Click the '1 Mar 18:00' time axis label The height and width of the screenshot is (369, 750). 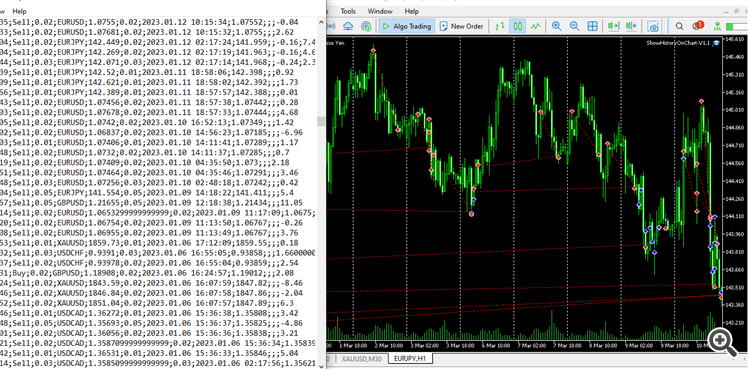point(353,346)
